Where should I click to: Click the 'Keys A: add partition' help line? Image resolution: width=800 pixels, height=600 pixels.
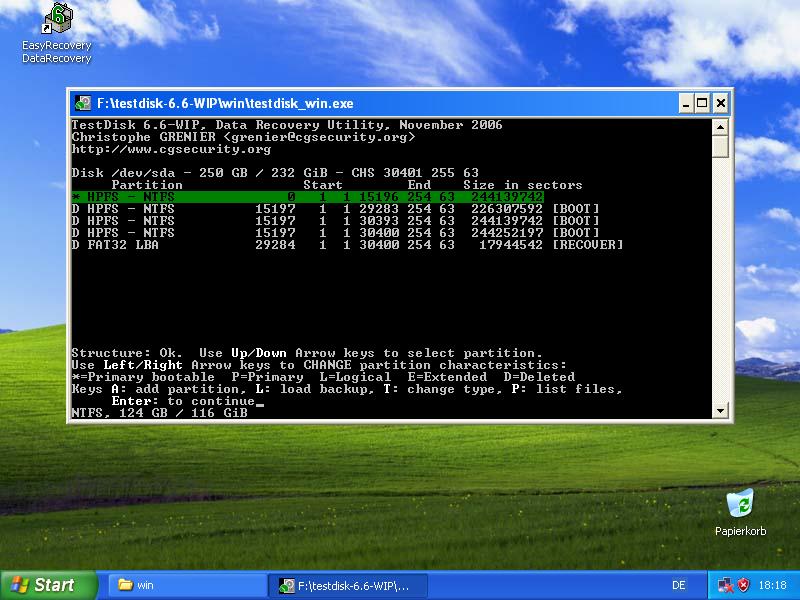347,389
